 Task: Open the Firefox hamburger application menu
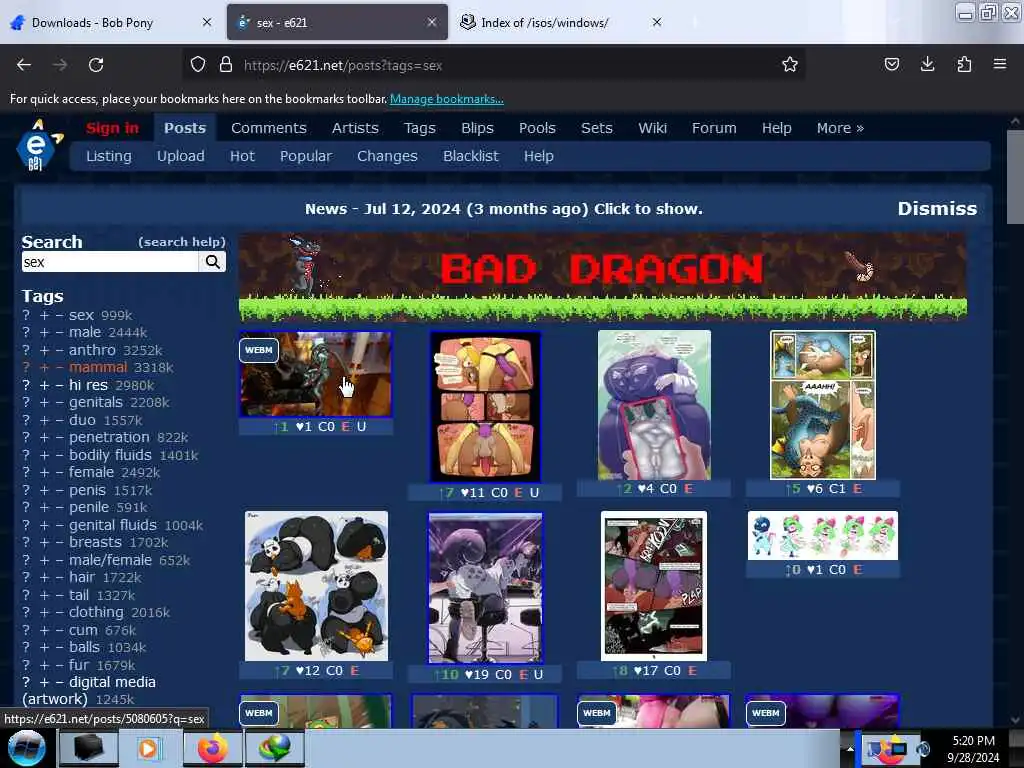[1000, 65]
